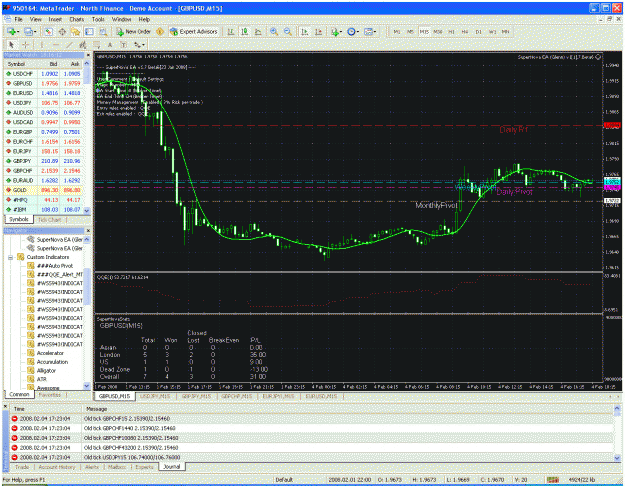Image resolution: width=625 pixels, height=486 pixels.
Task: Expand the Profiles dropdown arrow
Action: pyautogui.click(x=35, y=32)
